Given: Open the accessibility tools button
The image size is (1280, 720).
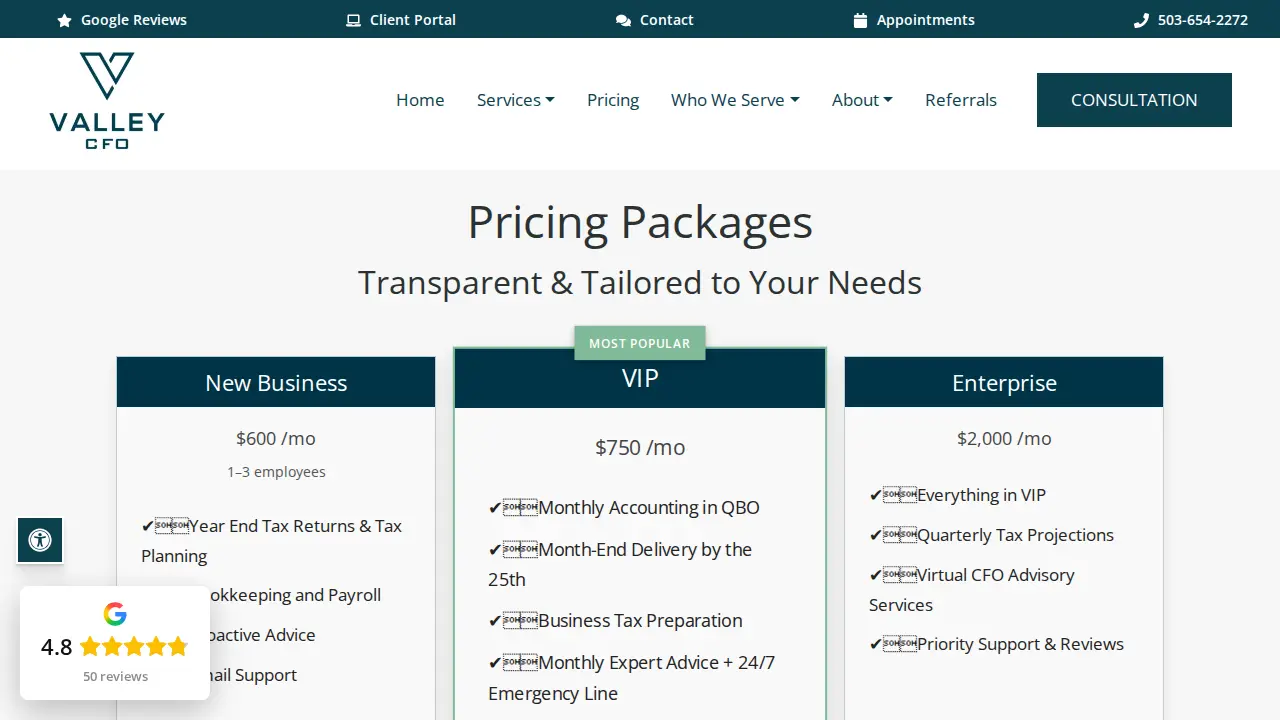Looking at the screenshot, I should click(x=40, y=540).
